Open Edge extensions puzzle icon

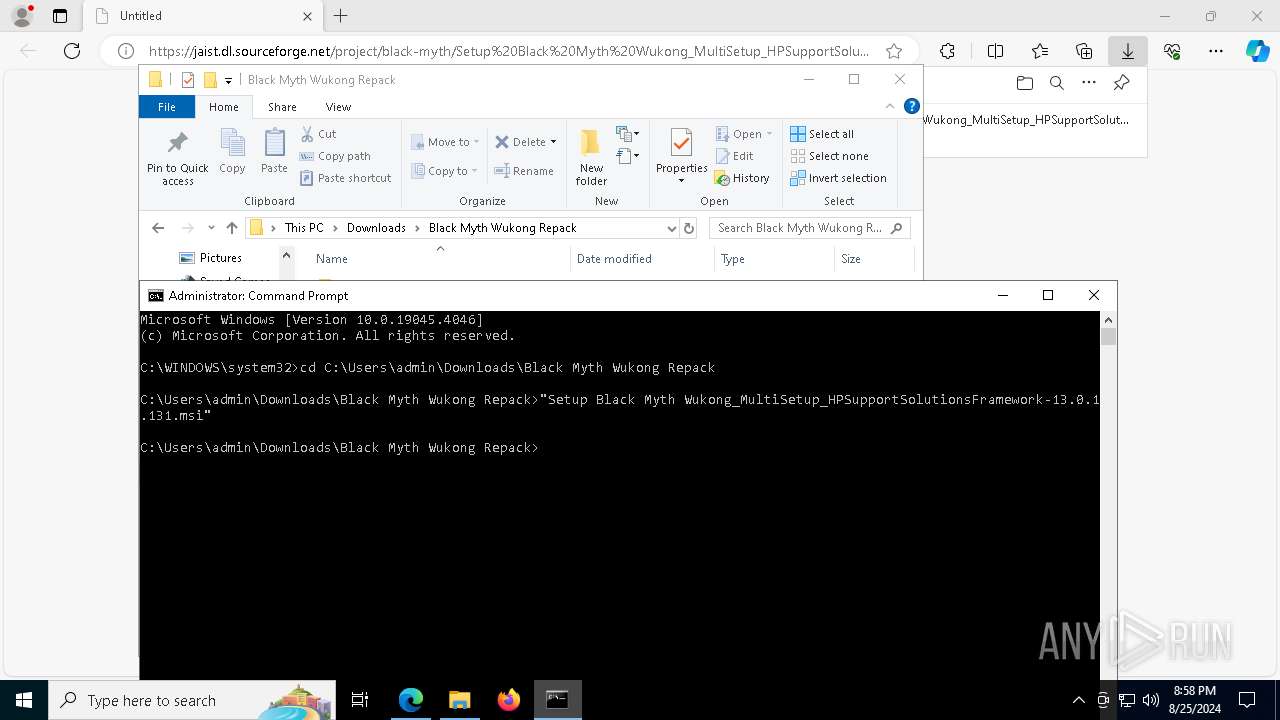tap(947, 51)
